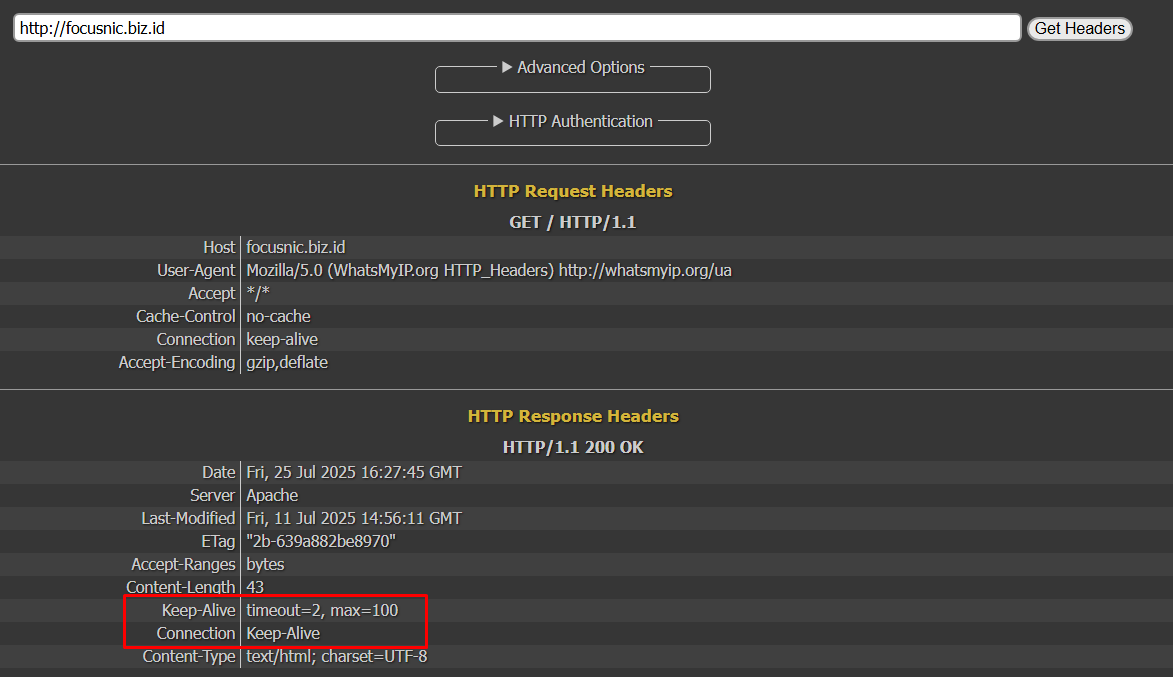Click the Server value Apache
Screen dimensions: 1173x677
point(272,495)
